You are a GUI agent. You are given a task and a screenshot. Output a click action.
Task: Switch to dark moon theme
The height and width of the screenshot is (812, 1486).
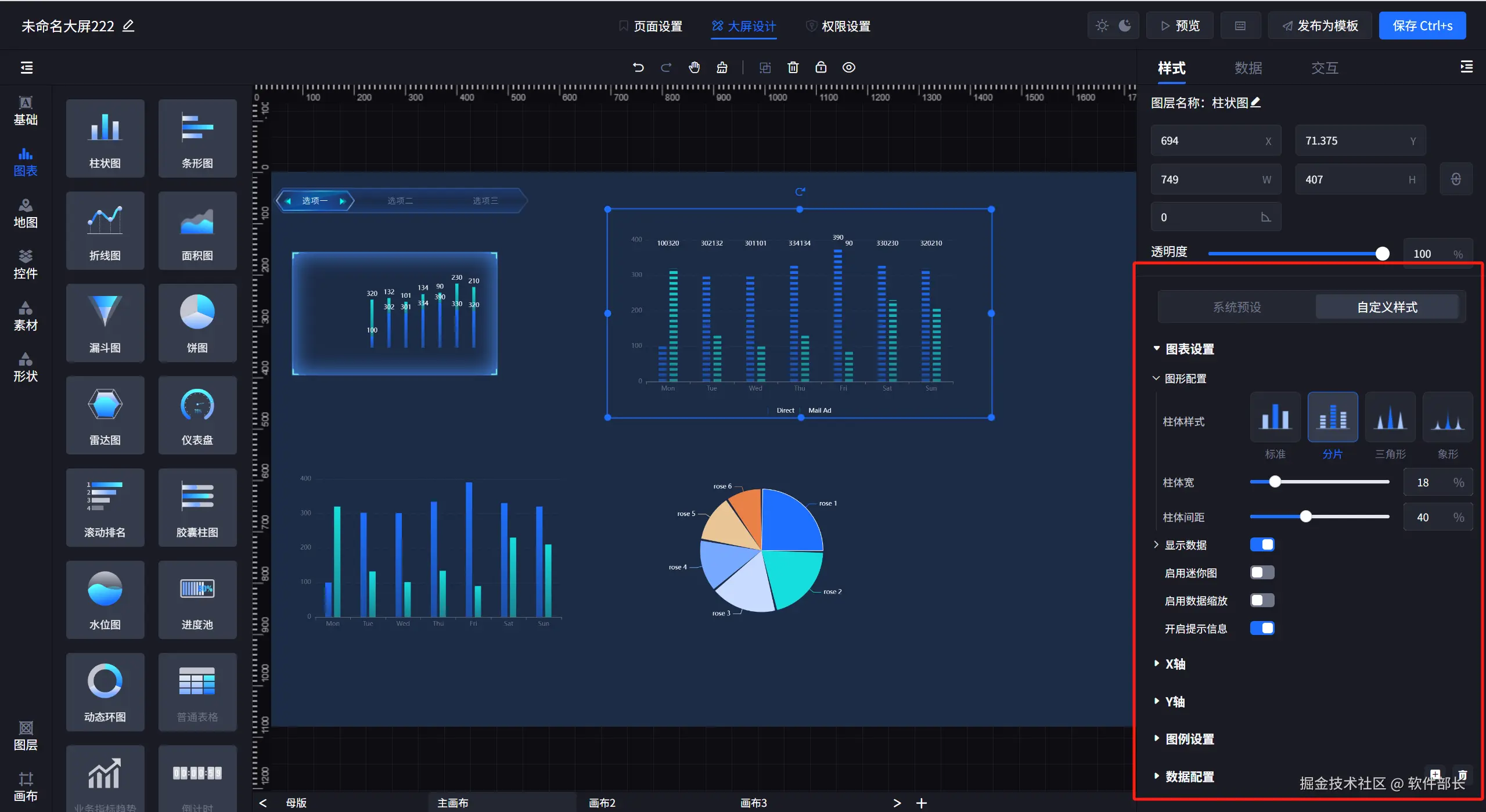click(x=1125, y=26)
